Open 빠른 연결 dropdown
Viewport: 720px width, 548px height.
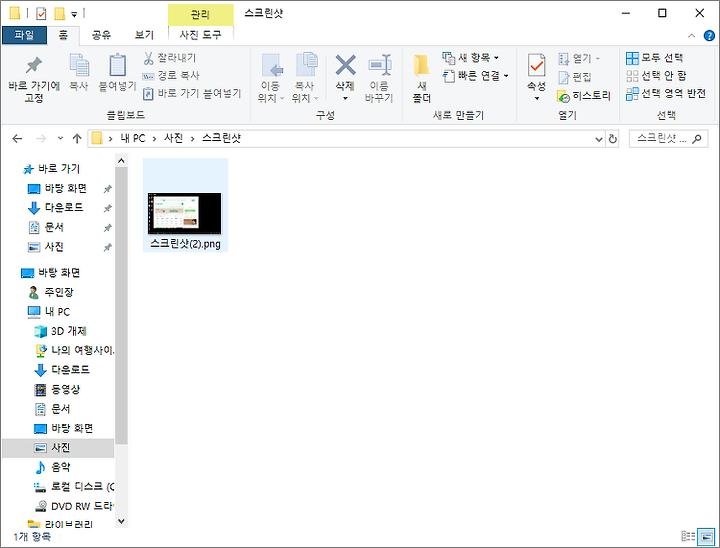(475, 76)
